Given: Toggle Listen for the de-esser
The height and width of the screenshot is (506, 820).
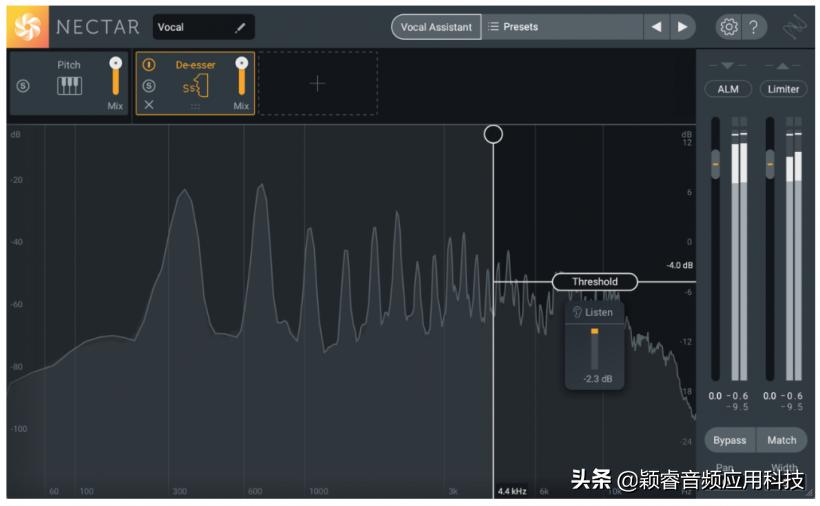Looking at the screenshot, I should coord(593,313).
